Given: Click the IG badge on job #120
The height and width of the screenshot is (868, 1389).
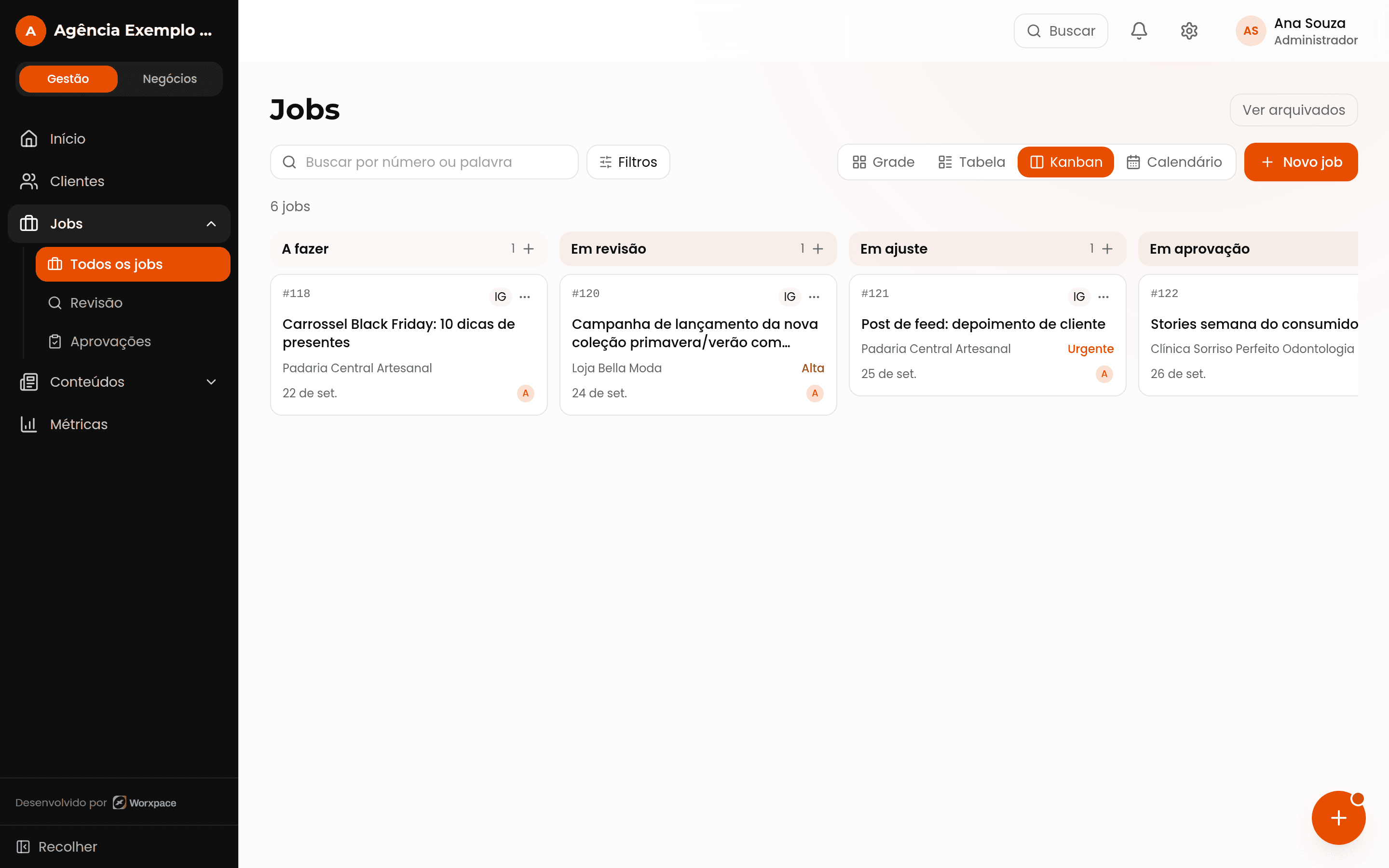Looking at the screenshot, I should point(789,297).
